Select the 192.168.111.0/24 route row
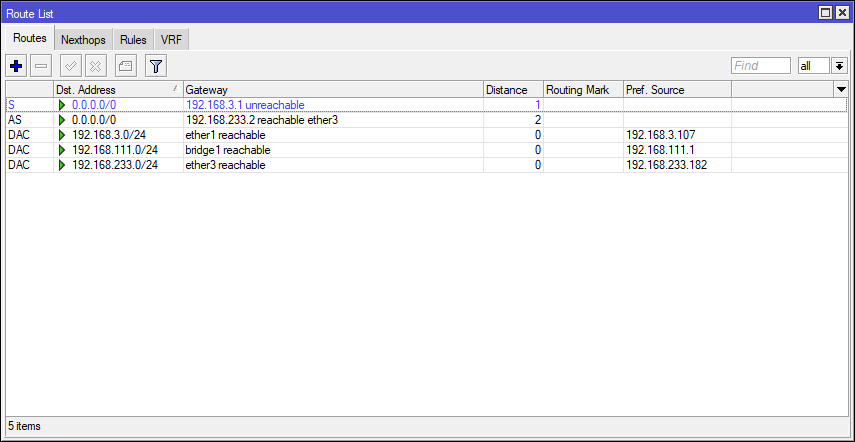 click(x=426, y=150)
